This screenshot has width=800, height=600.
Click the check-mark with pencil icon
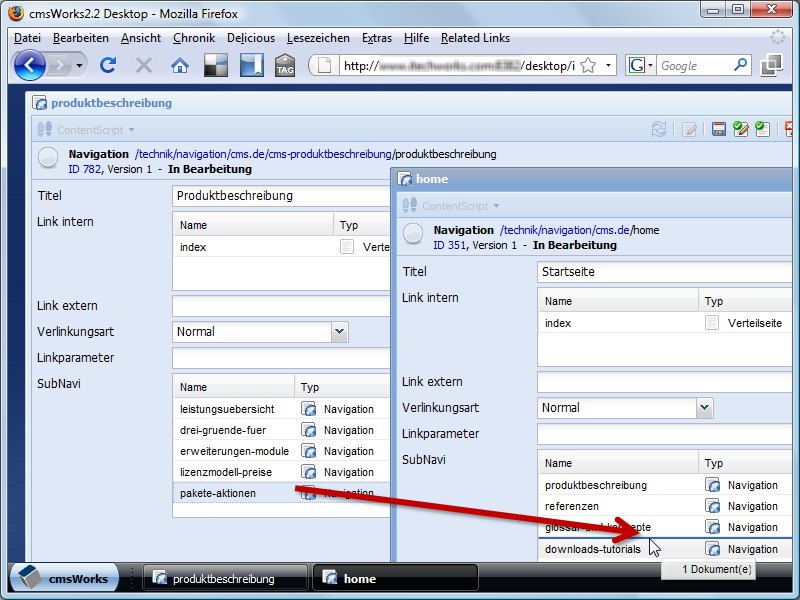(x=741, y=129)
